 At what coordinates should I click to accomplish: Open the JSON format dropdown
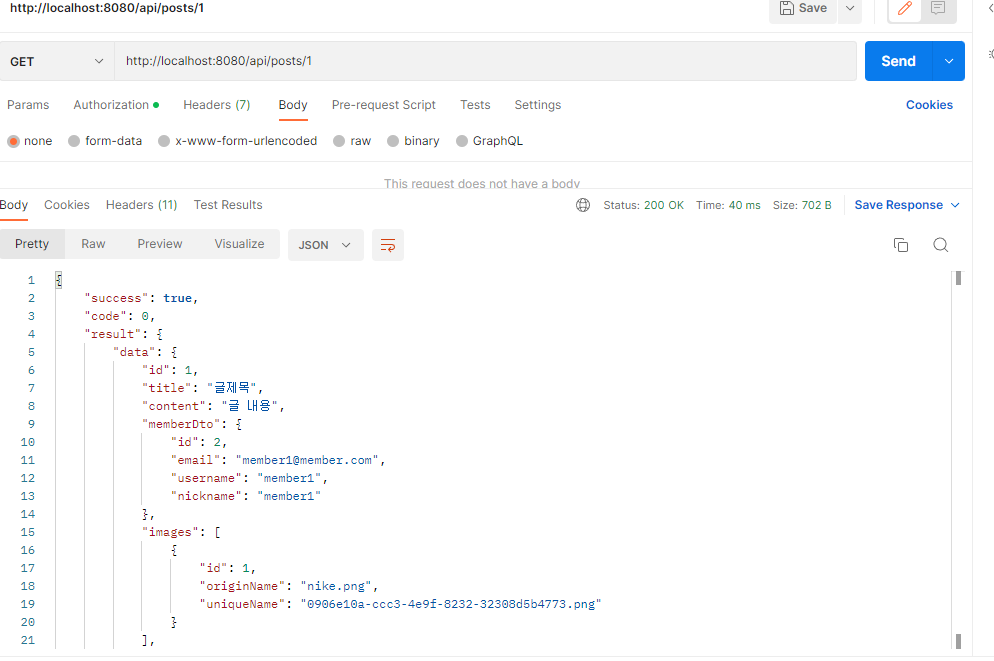tap(325, 245)
